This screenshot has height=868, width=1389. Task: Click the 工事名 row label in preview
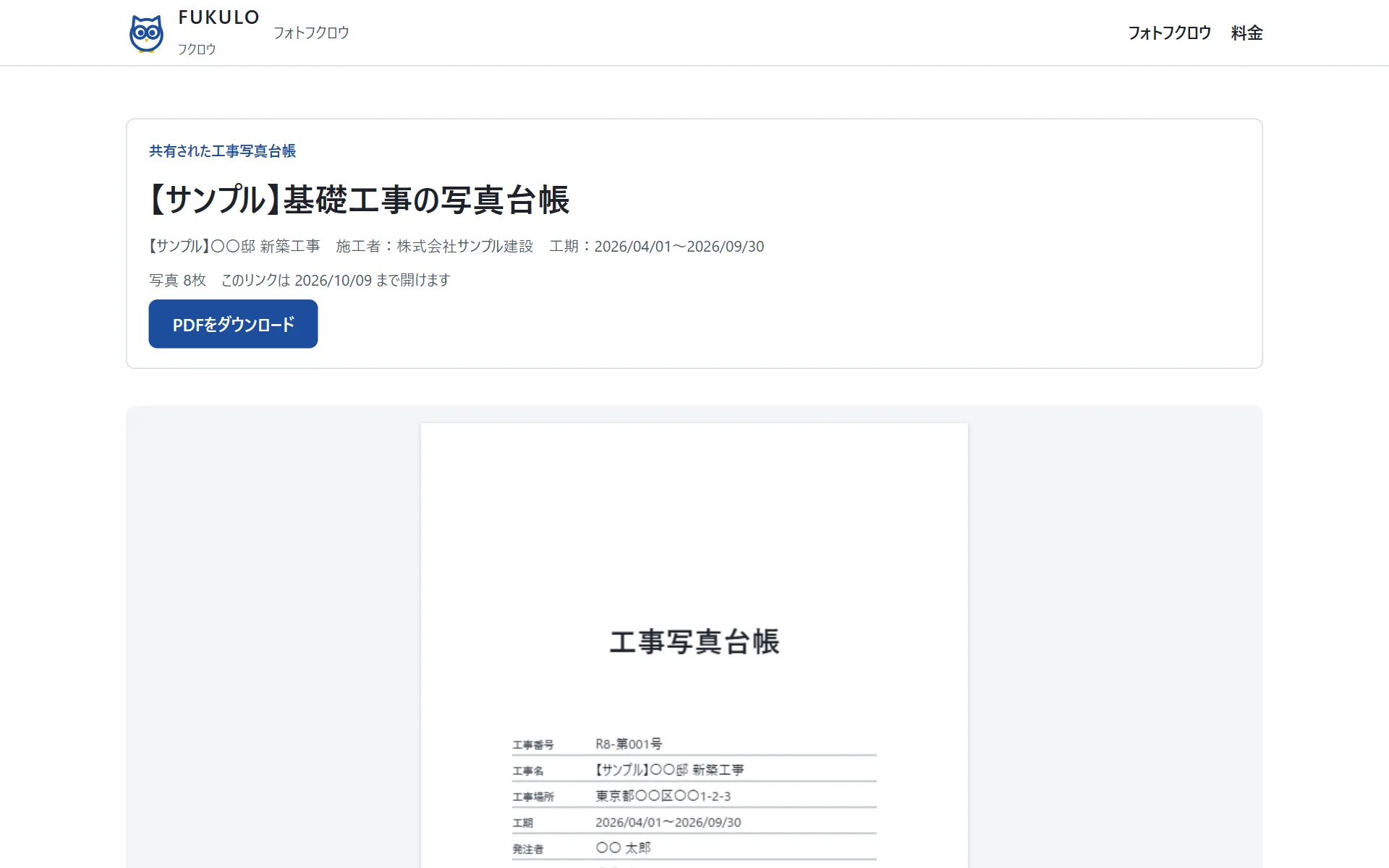pyautogui.click(x=528, y=771)
